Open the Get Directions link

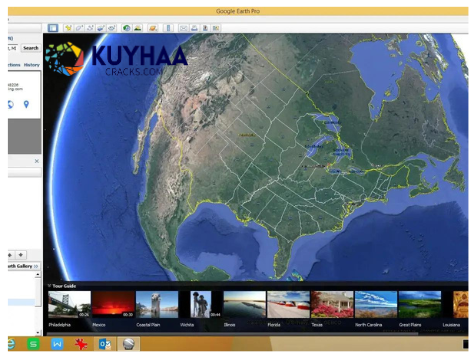point(14,65)
